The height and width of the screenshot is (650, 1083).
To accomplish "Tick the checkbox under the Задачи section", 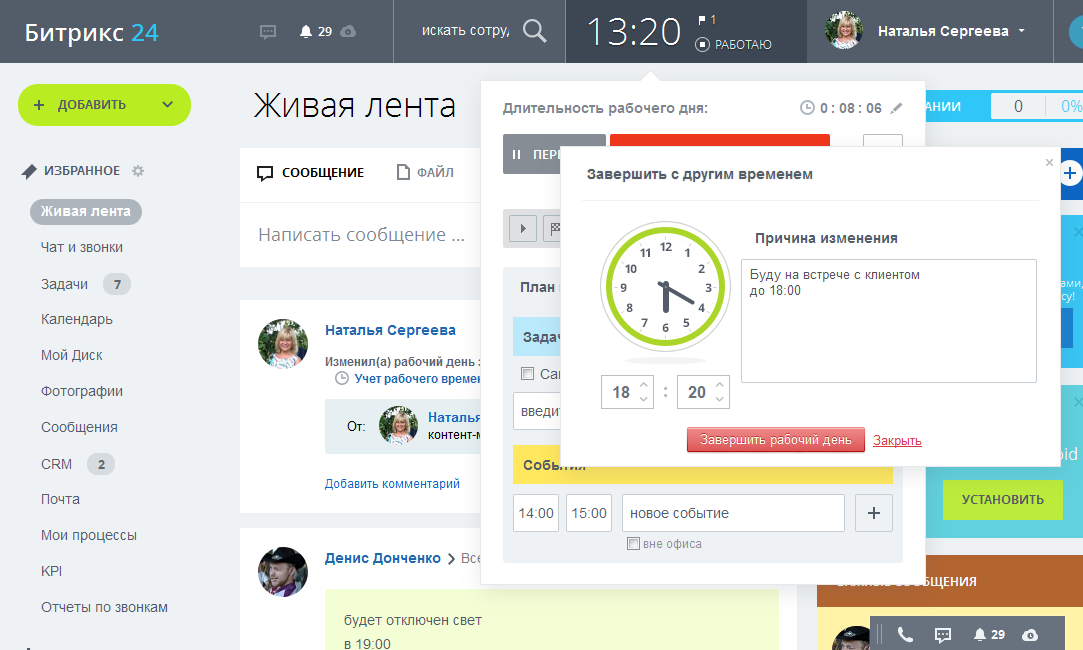I will pyautogui.click(x=527, y=373).
